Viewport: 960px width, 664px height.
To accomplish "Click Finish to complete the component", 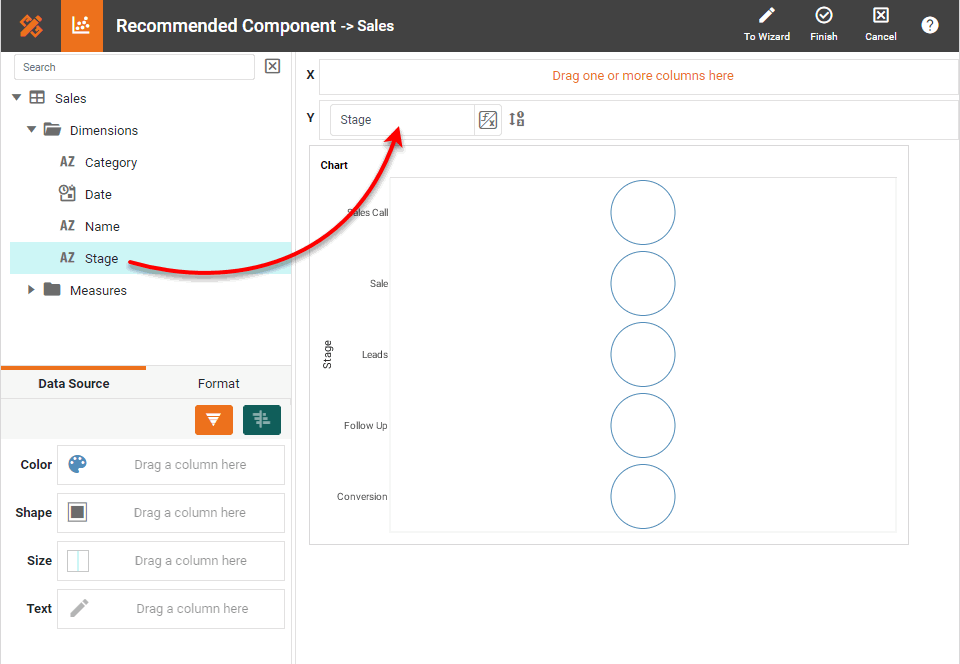I will tap(824, 25).
